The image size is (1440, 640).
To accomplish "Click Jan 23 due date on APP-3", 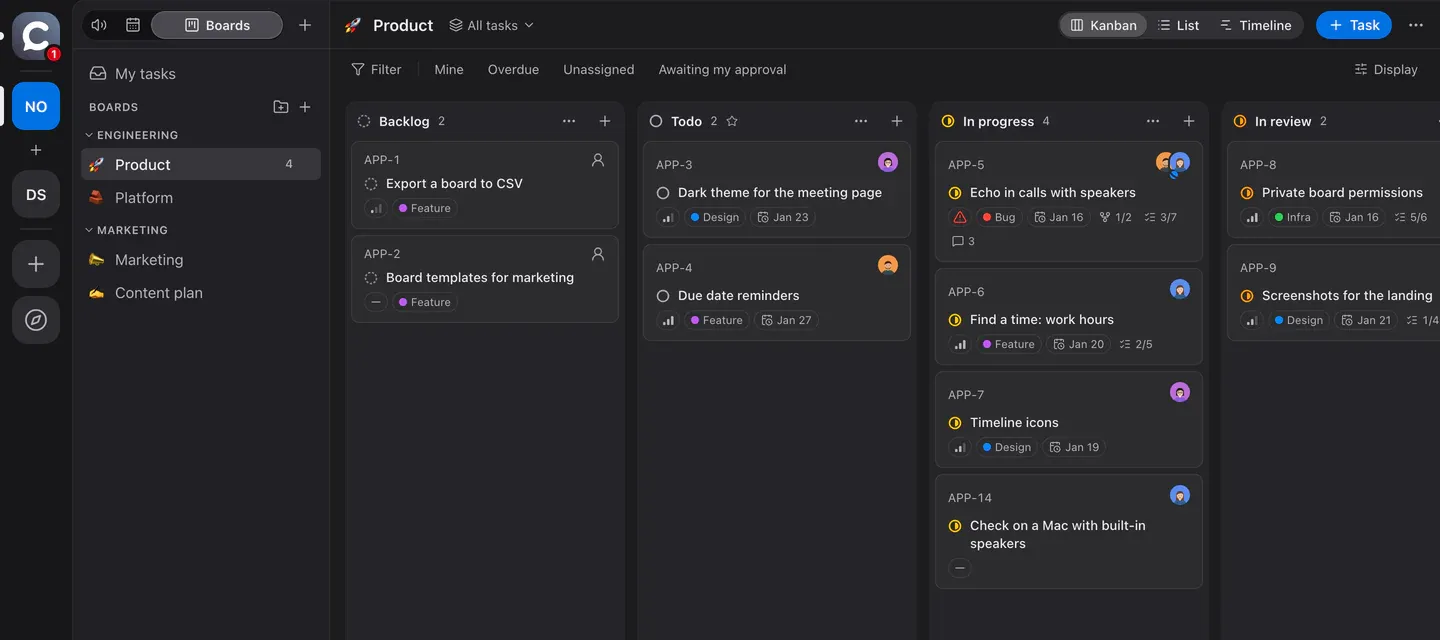I will (782, 217).
